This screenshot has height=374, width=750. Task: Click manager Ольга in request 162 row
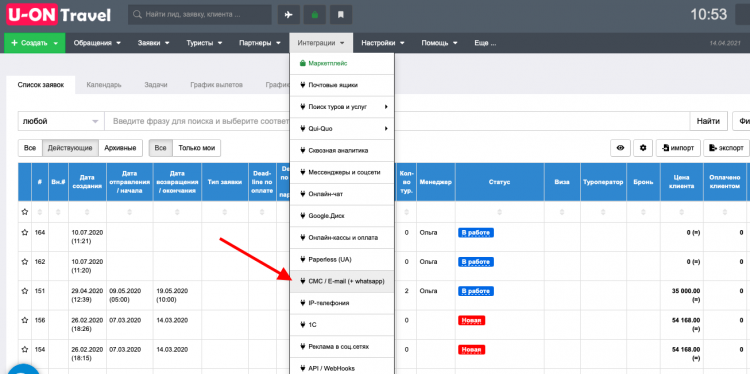click(428, 262)
